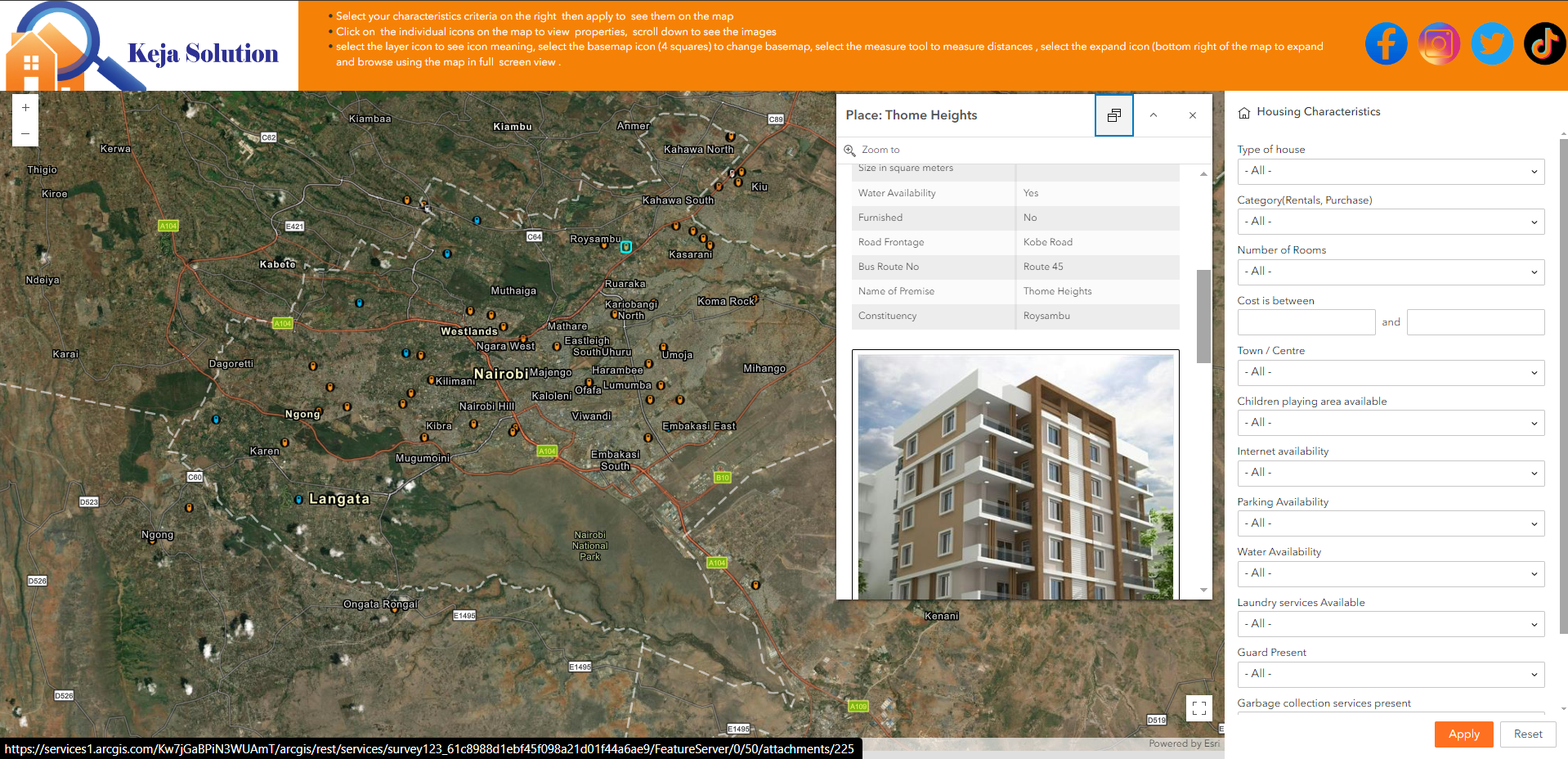The height and width of the screenshot is (759, 1568).
Task: Open the full screen map view icon
Action: click(1198, 708)
